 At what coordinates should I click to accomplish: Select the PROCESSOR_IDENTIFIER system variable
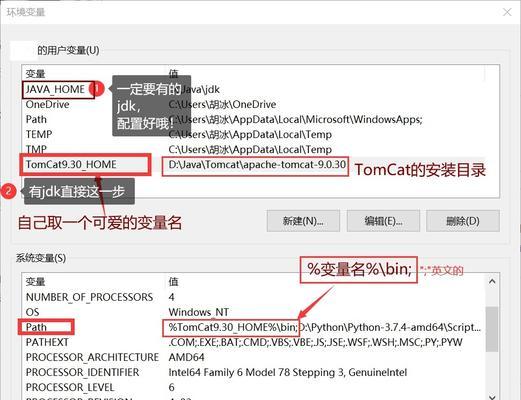[x=253, y=372]
